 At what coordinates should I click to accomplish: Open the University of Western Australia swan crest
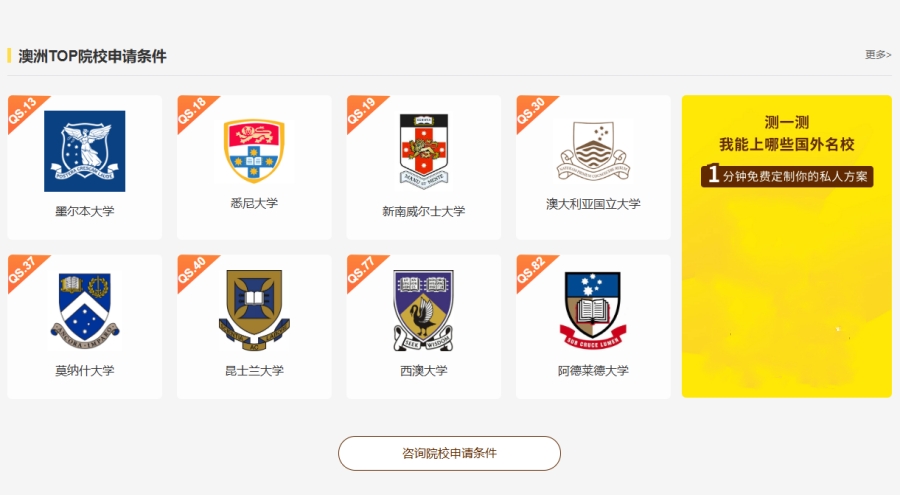[x=424, y=310]
